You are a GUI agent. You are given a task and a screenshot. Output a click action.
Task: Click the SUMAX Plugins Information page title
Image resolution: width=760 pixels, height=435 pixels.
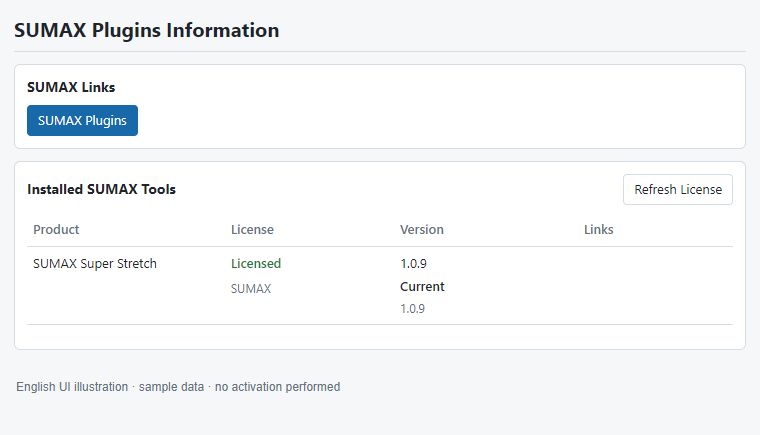click(146, 30)
